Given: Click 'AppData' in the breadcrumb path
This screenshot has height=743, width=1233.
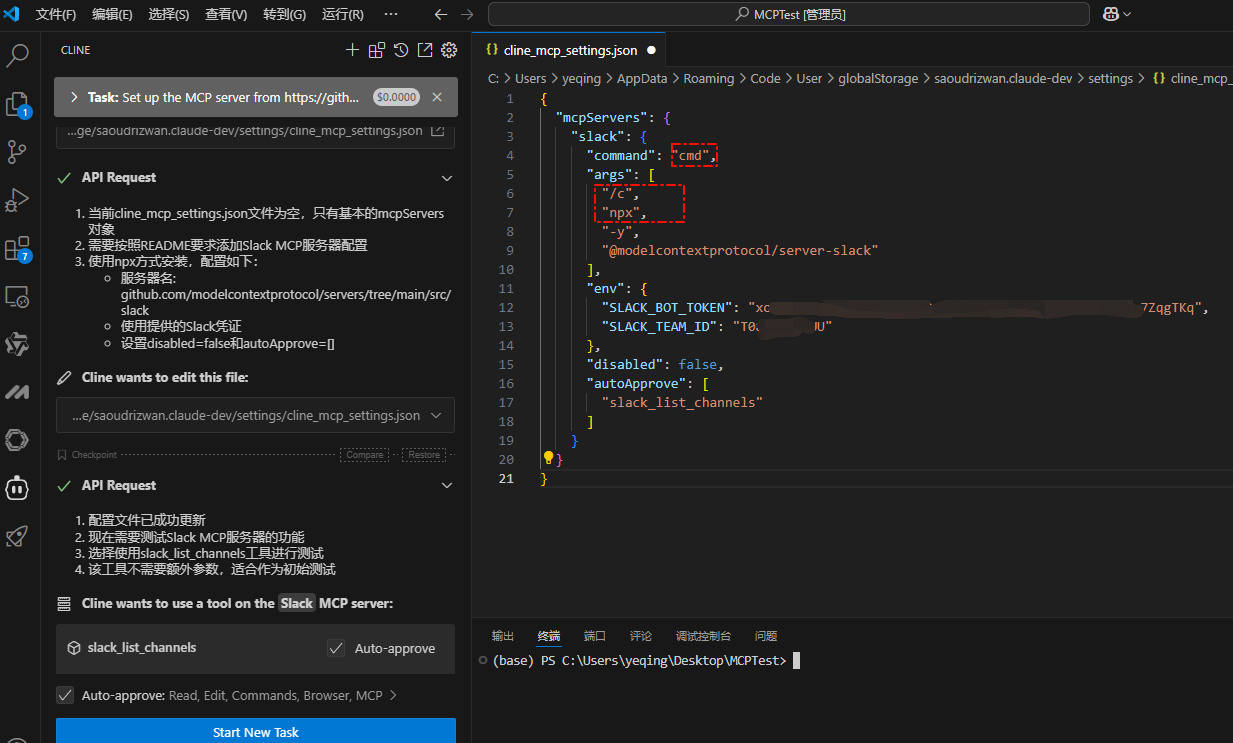Looking at the screenshot, I should pos(641,78).
